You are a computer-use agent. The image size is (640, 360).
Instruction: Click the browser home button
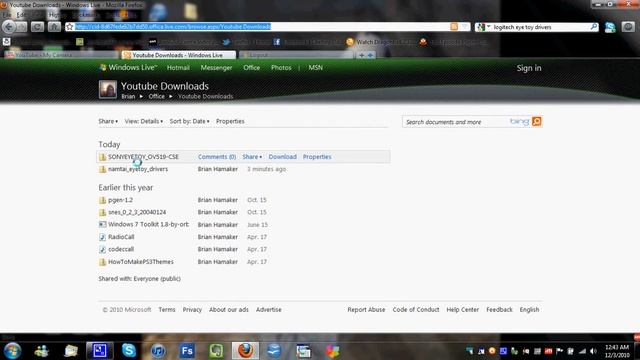click(x=54, y=27)
